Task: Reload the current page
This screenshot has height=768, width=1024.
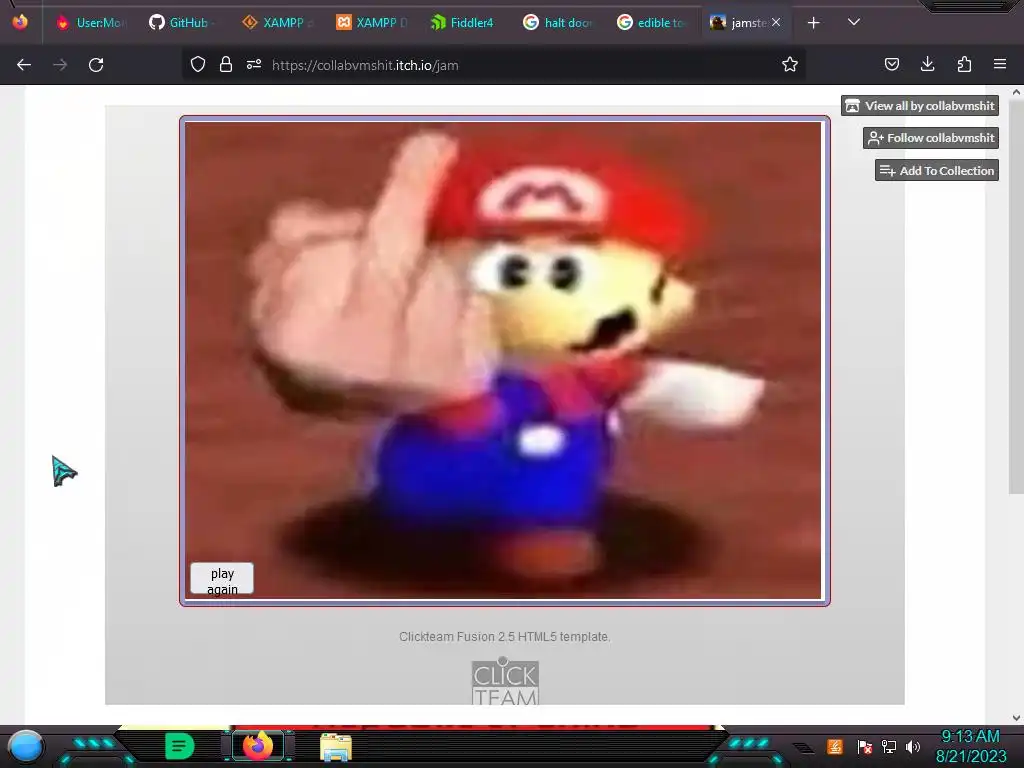Action: [x=96, y=65]
